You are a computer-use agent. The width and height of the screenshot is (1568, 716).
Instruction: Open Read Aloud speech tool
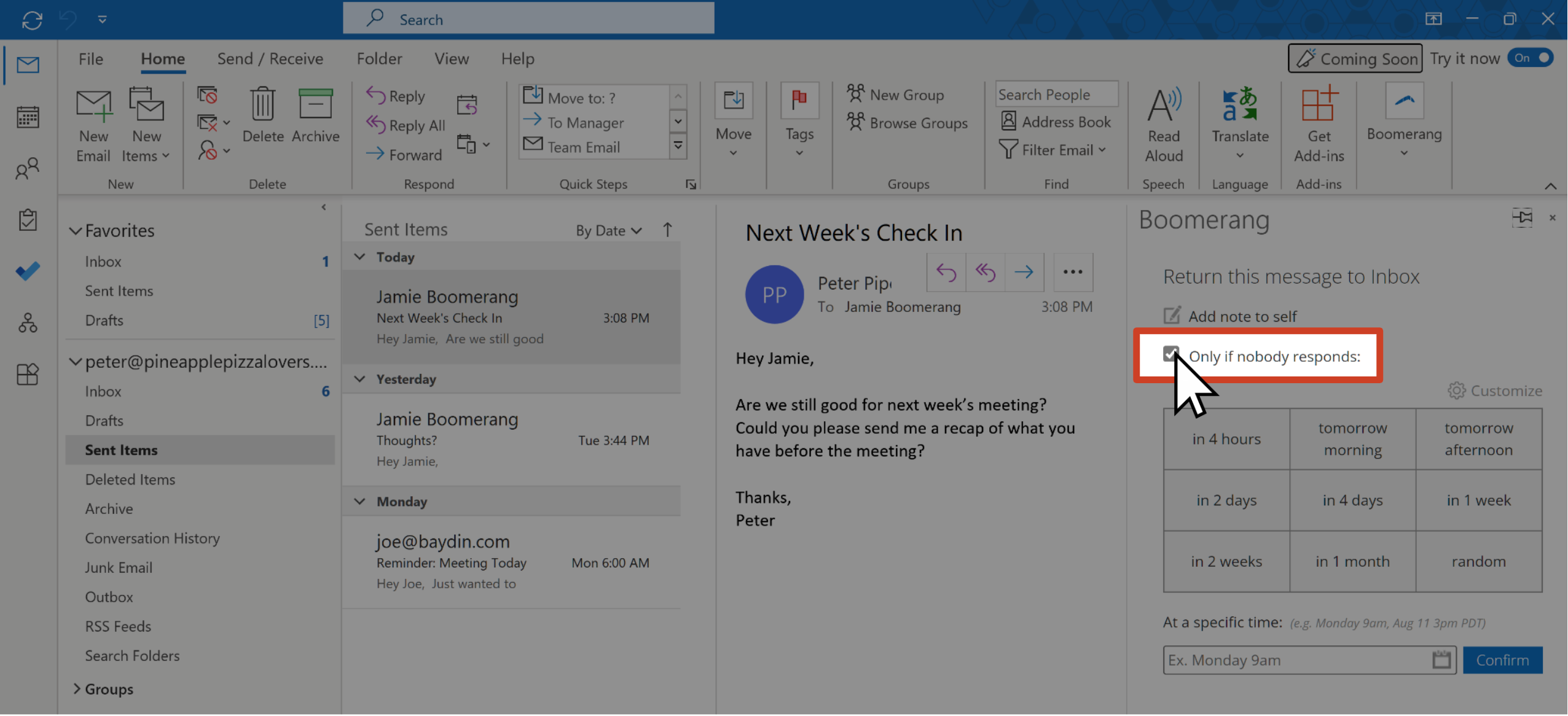pyautogui.click(x=1164, y=125)
